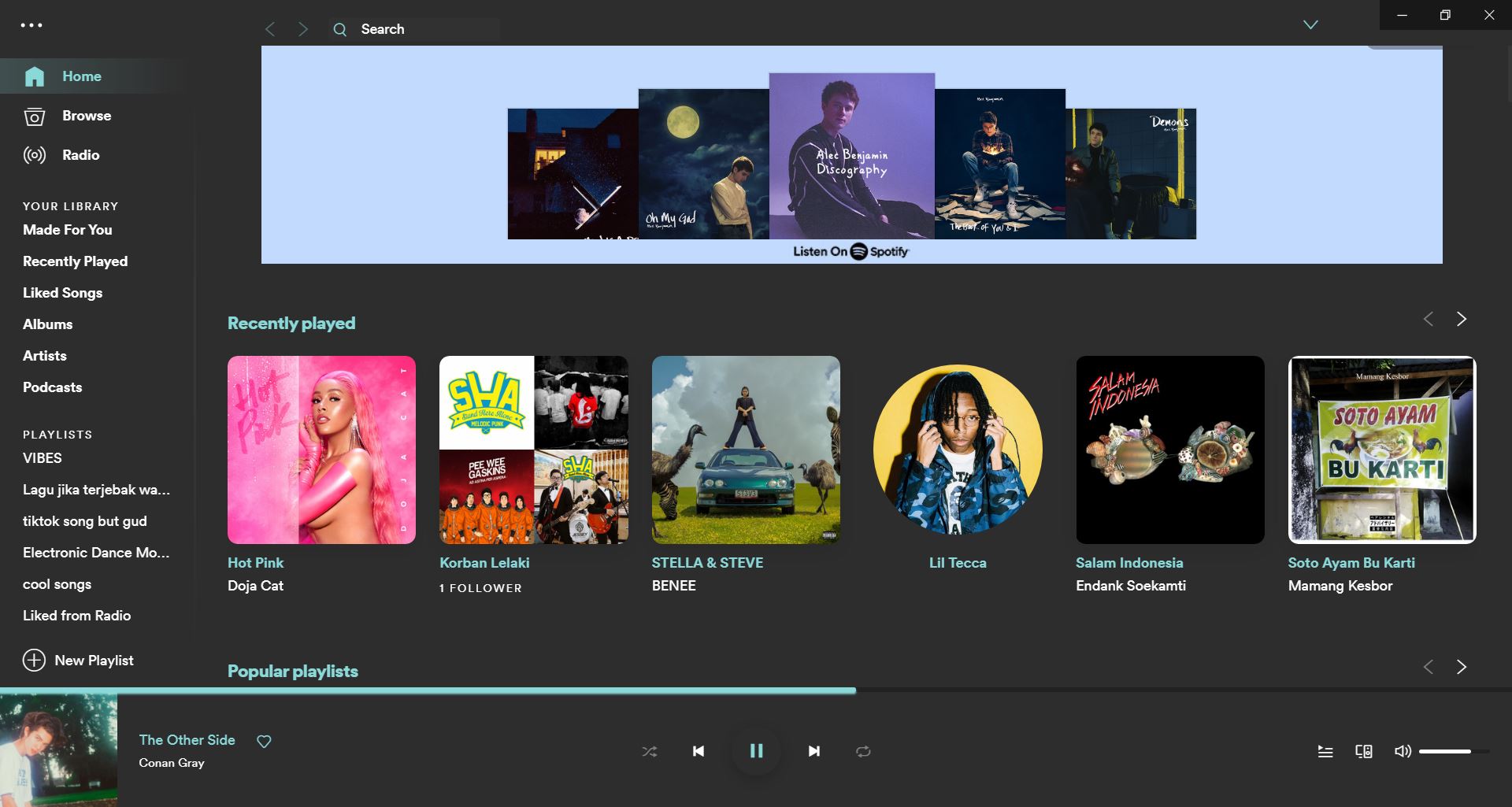Click the Radio broadcast icon

tap(35, 155)
